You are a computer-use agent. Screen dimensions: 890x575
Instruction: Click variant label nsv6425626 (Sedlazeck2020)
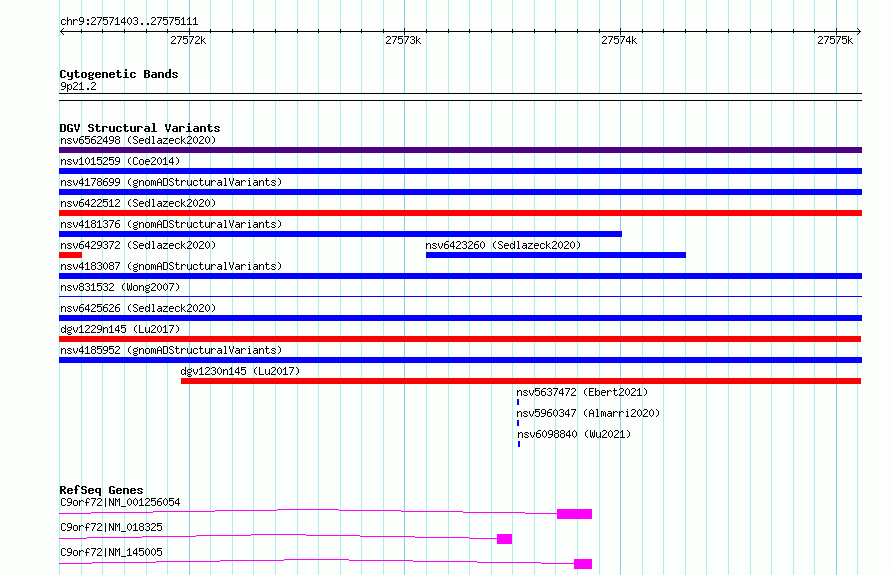pyautogui.click(x=138, y=308)
